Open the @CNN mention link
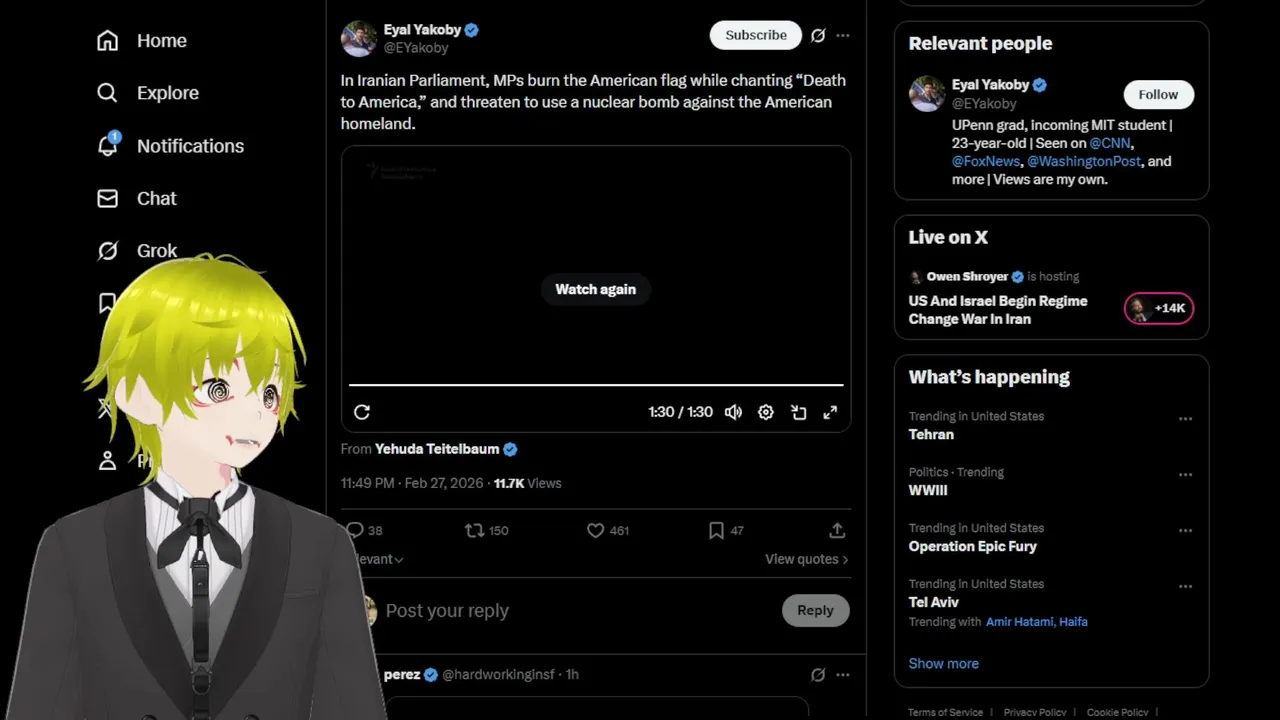 pos(1110,143)
